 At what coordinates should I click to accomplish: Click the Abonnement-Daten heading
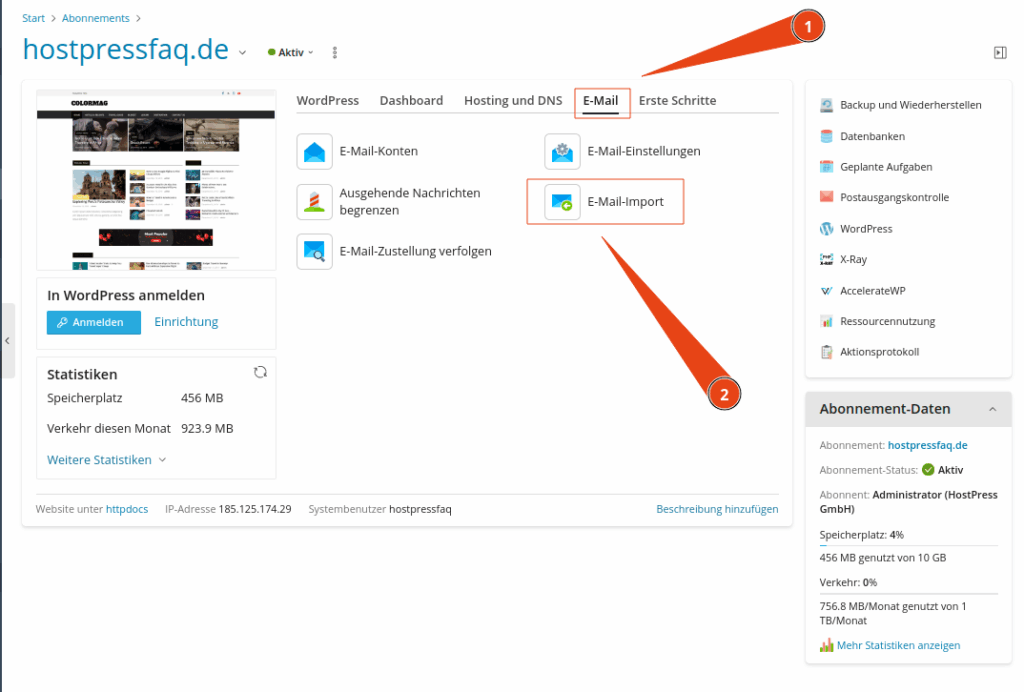pyautogui.click(x=885, y=409)
